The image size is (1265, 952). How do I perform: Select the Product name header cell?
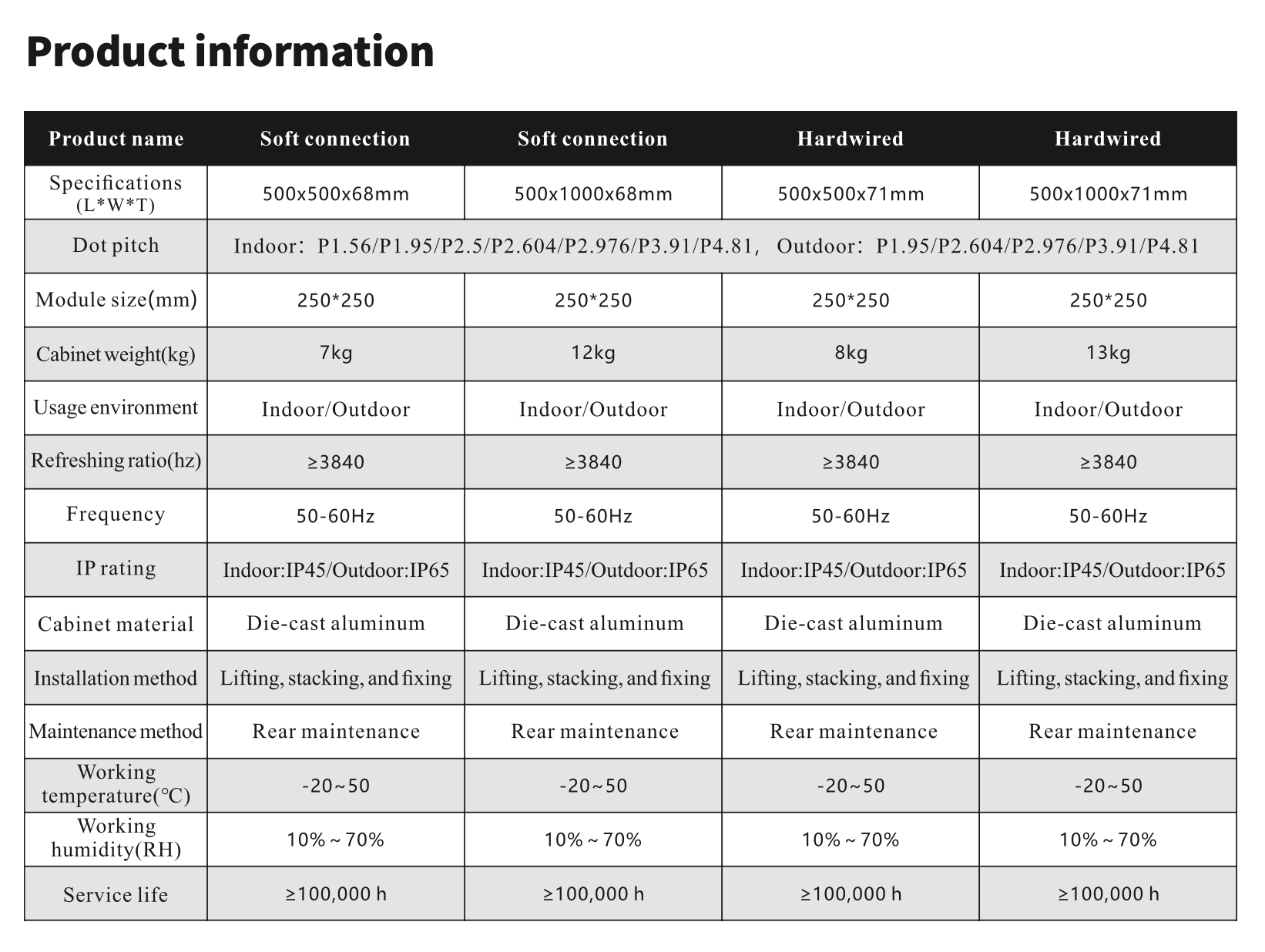tap(116, 139)
